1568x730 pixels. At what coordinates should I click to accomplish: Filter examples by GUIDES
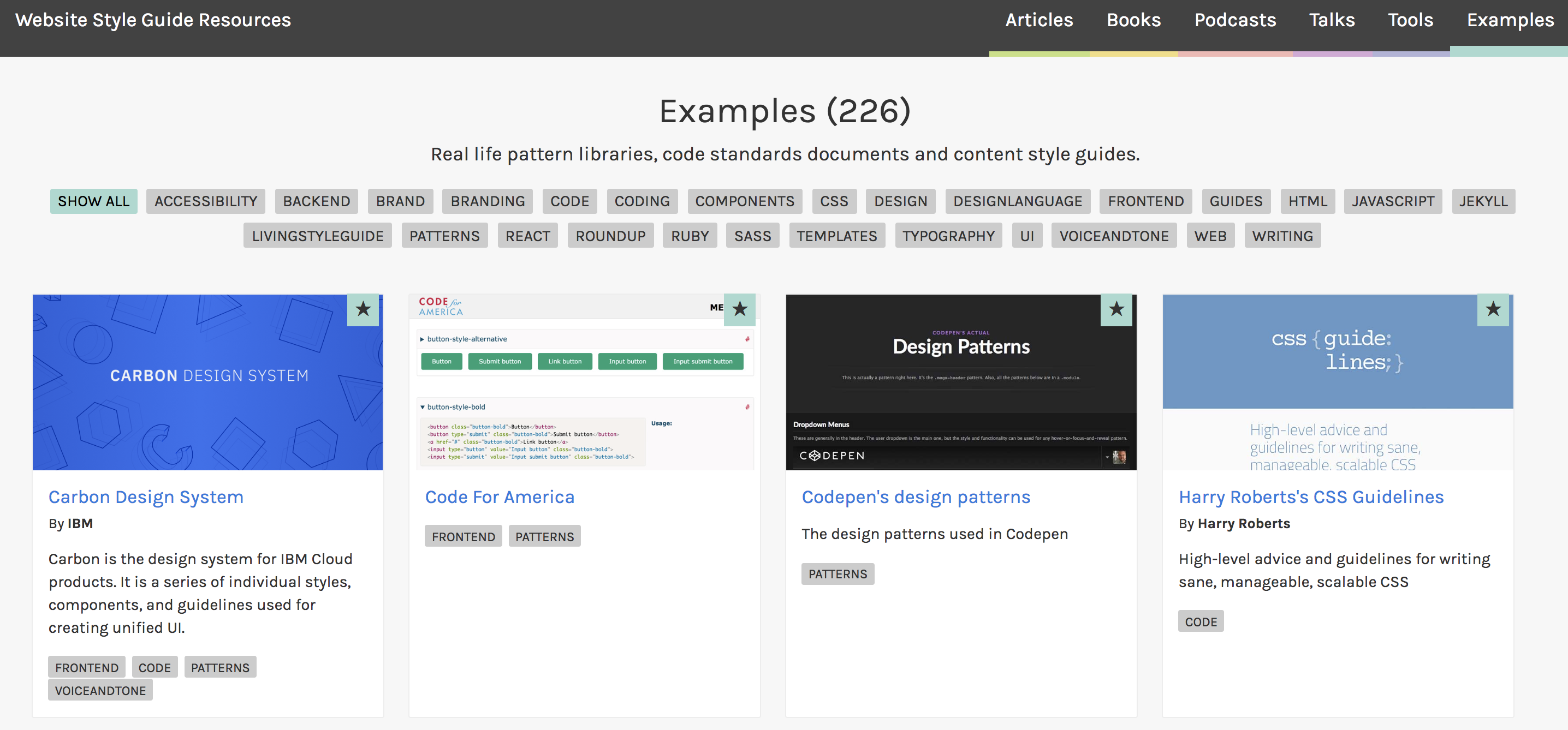pyautogui.click(x=1236, y=201)
